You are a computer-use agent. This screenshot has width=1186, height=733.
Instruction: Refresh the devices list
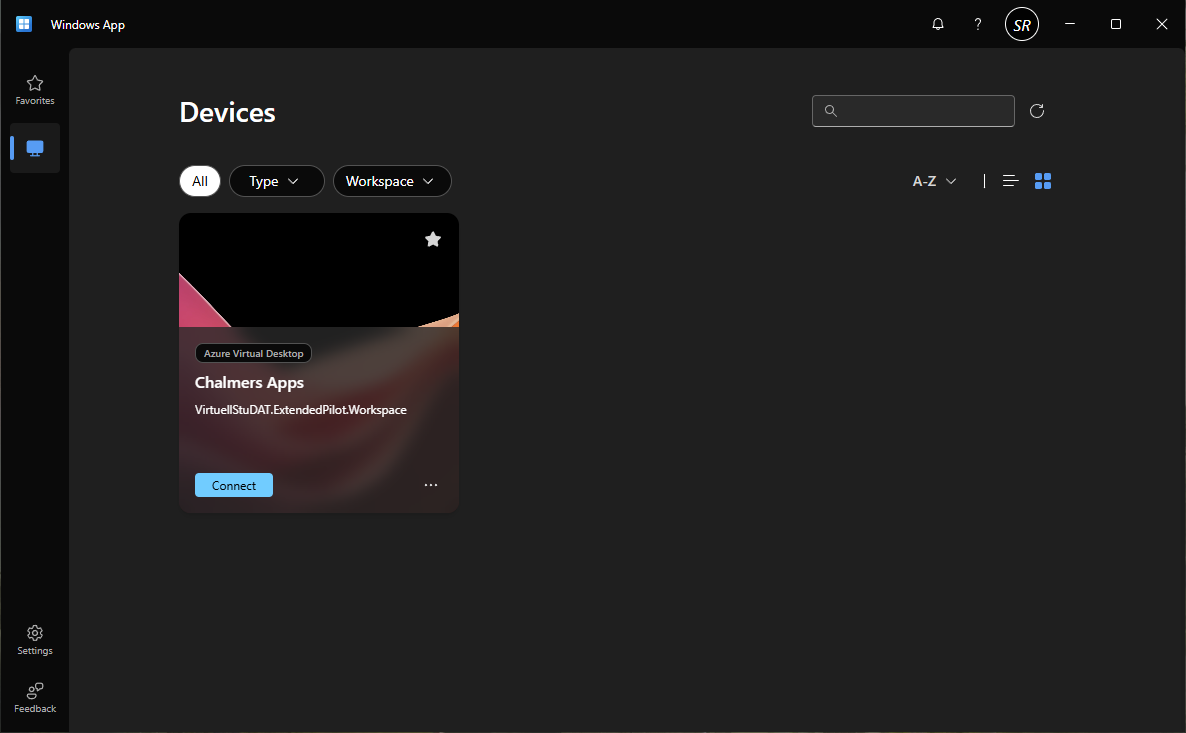(1037, 111)
